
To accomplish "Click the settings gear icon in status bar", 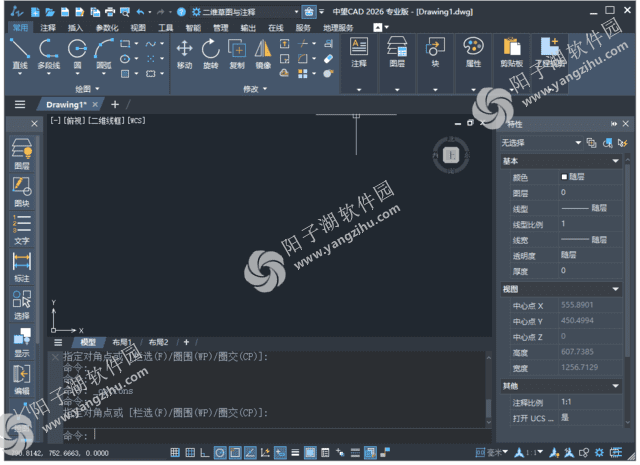I will click(x=599, y=452).
